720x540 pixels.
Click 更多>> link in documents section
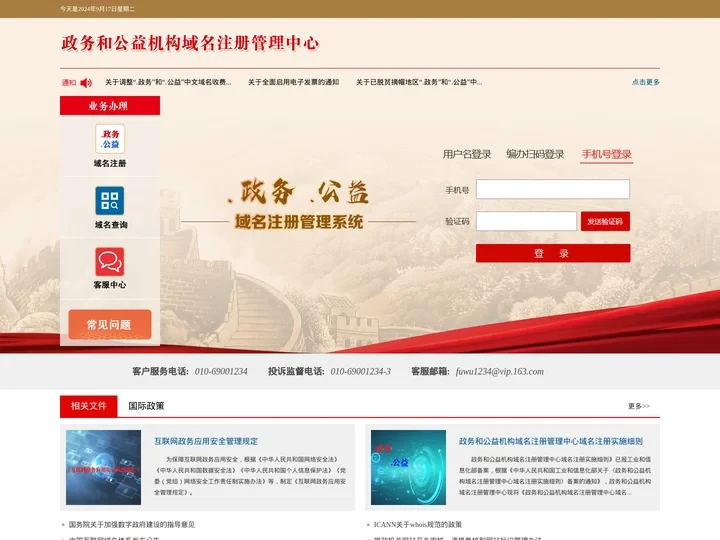click(639, 406)
